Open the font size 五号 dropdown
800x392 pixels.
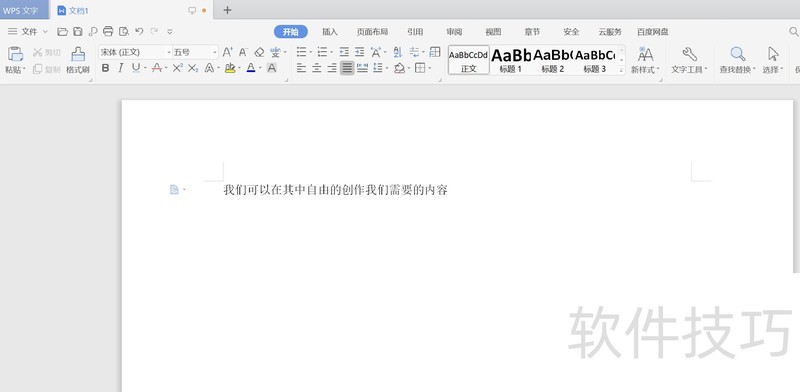(195, 52)
